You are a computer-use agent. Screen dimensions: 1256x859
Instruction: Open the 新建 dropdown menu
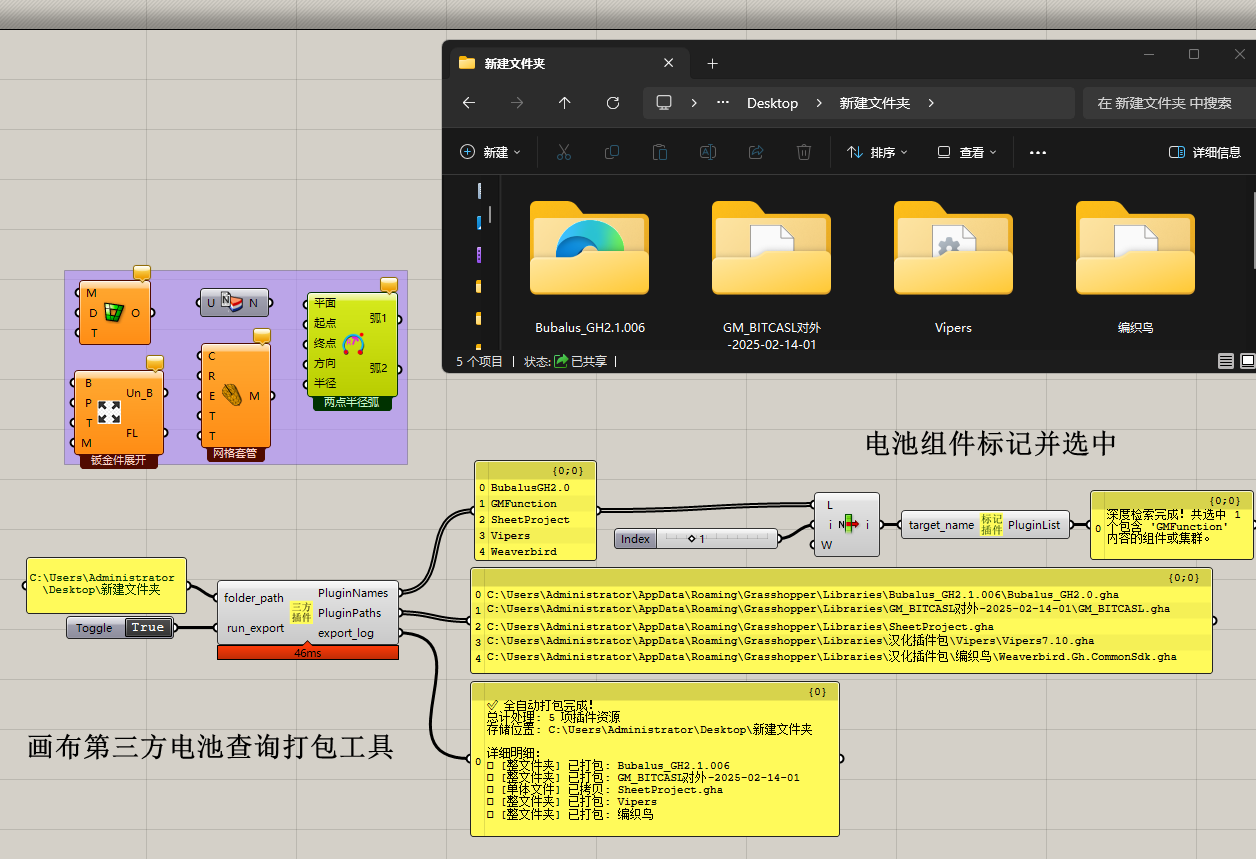click(490, 152)
